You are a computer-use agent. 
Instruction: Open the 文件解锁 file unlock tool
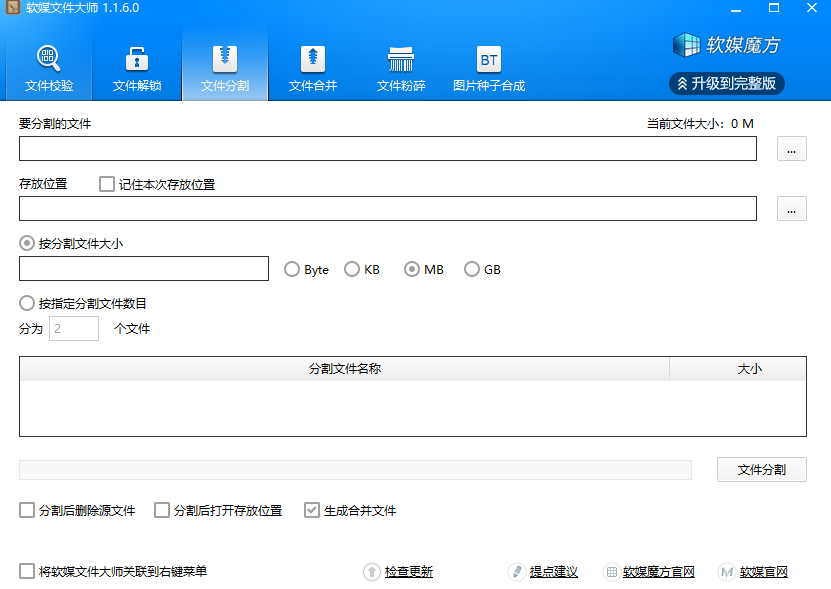coord(137,67)
